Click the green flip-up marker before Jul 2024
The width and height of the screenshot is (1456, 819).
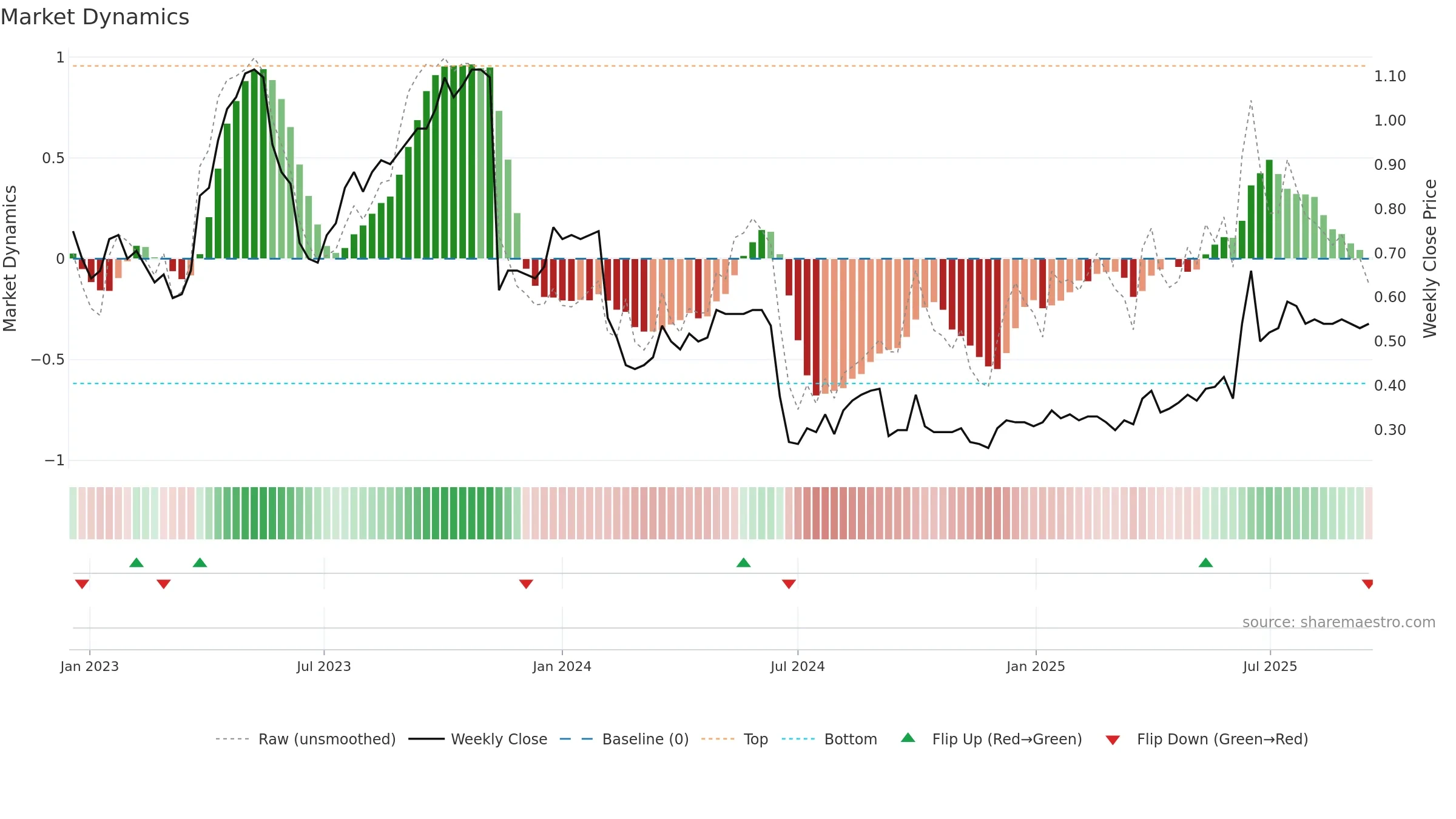744,562
